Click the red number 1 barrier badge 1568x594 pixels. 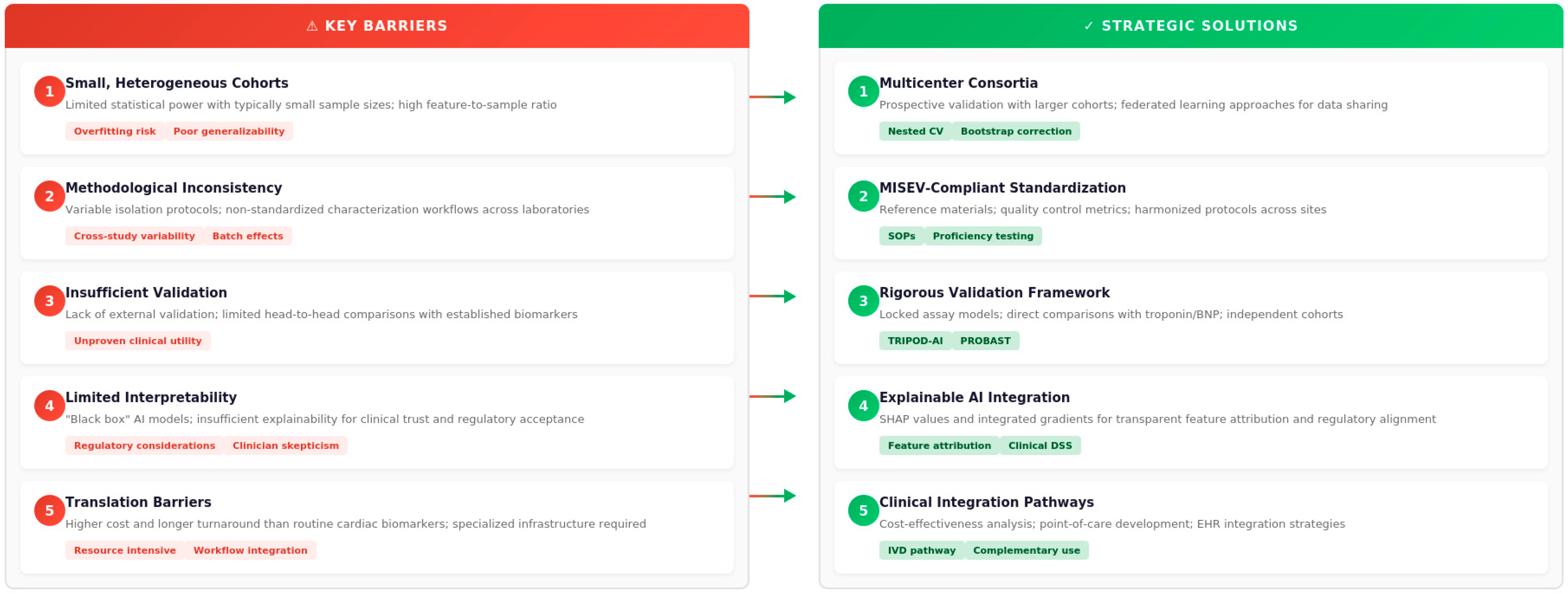(x=49, y=91)
